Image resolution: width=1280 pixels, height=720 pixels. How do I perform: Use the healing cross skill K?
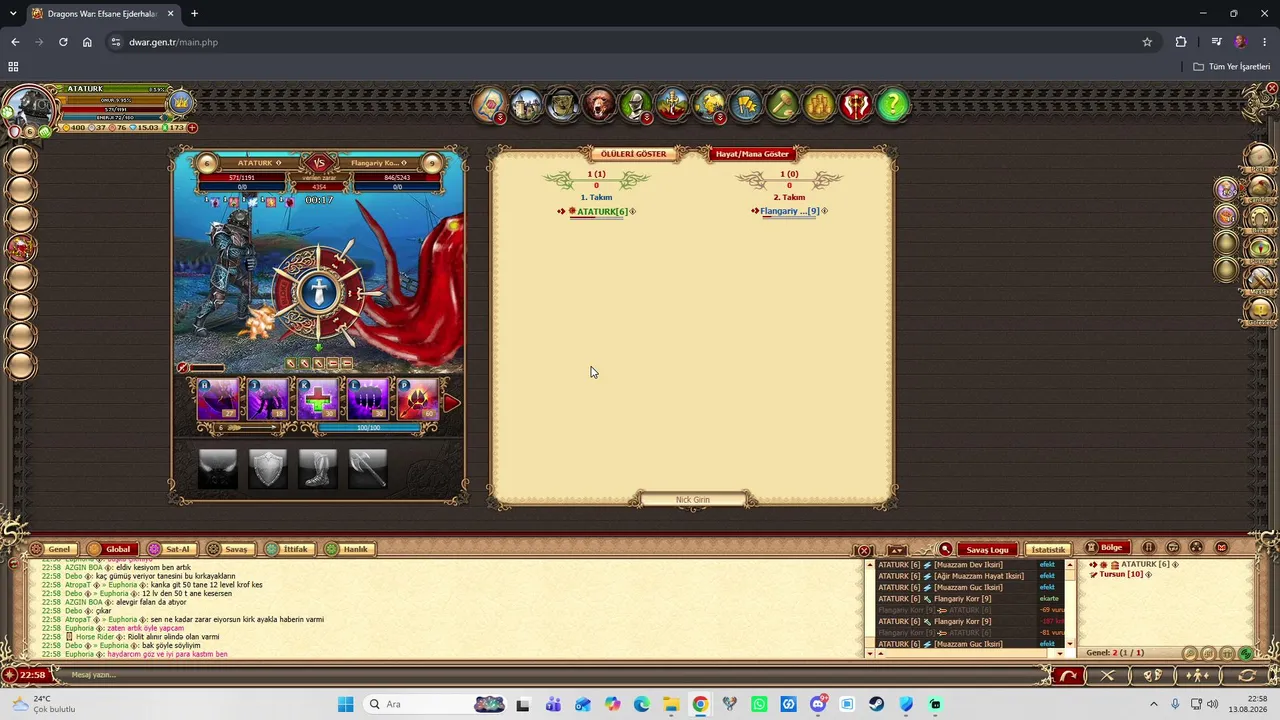[x=318, y=399]
